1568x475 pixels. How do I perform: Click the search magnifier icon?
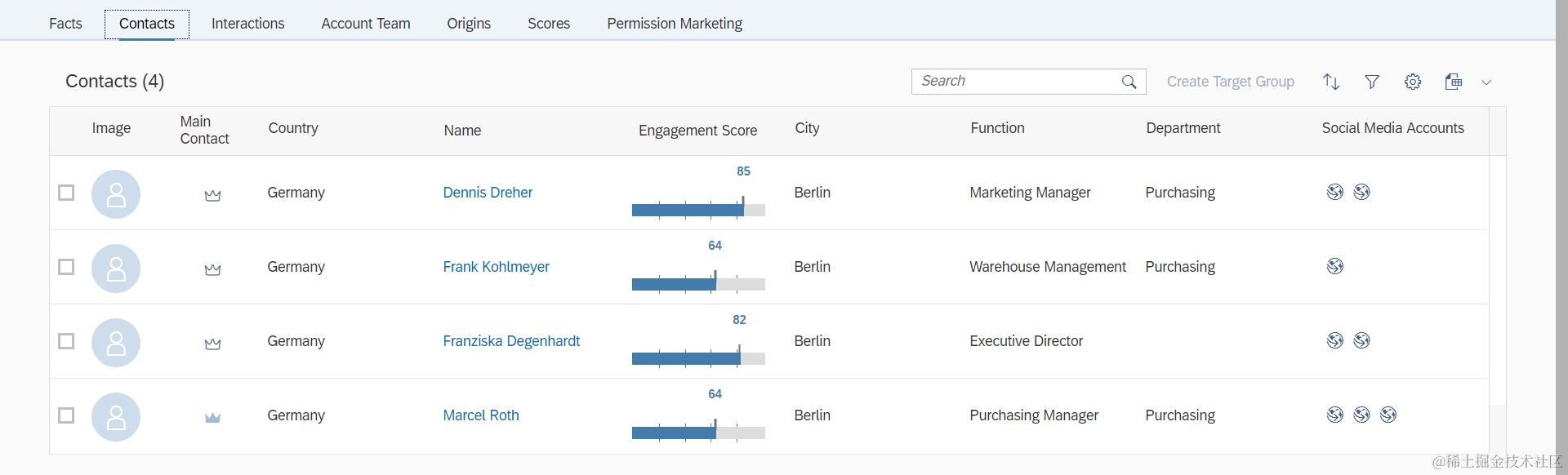(x=1129, y=82)
